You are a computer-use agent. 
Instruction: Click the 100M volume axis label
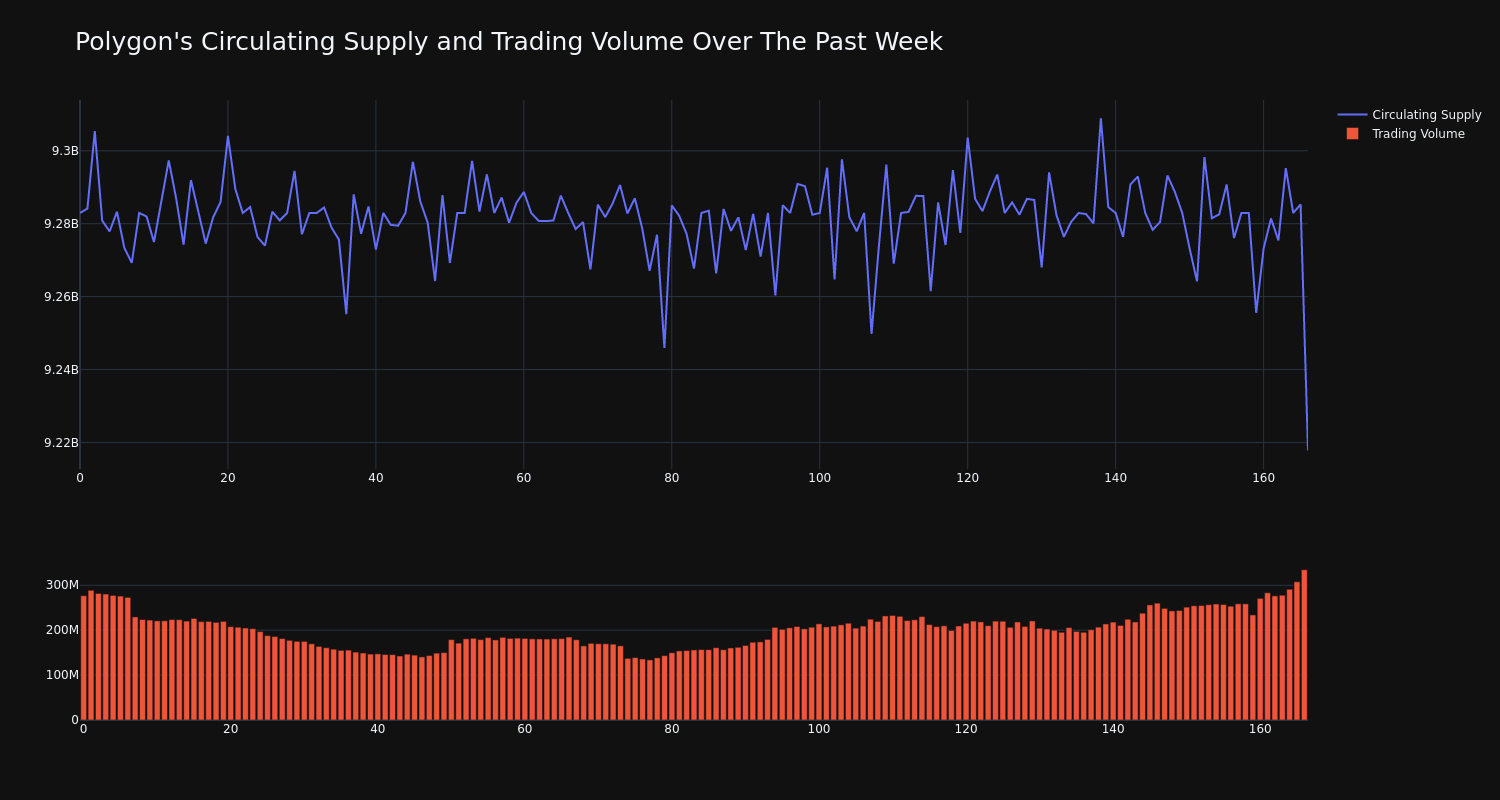pyautogui.click(x=61, y=675)
